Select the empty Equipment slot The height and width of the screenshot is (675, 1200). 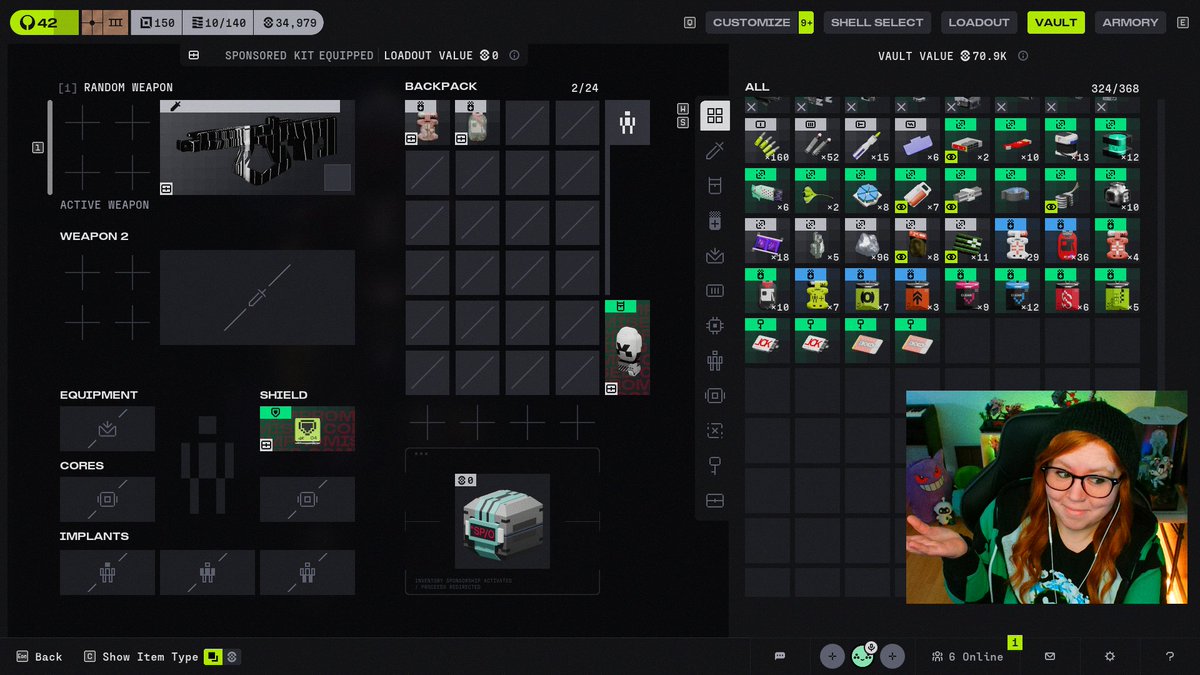tap(107, 428)
